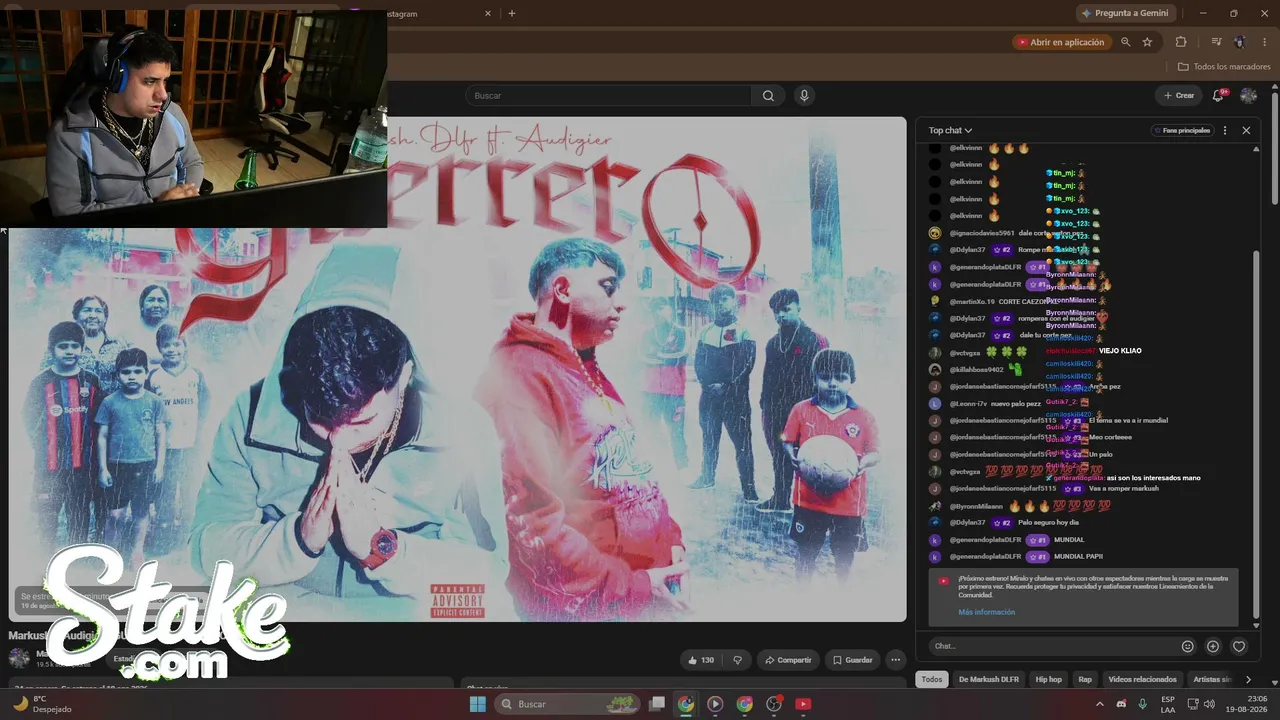Start voice search with the microphone icon
The height and width of the screenshot is (720, 1280).
(x=804, y=96)
